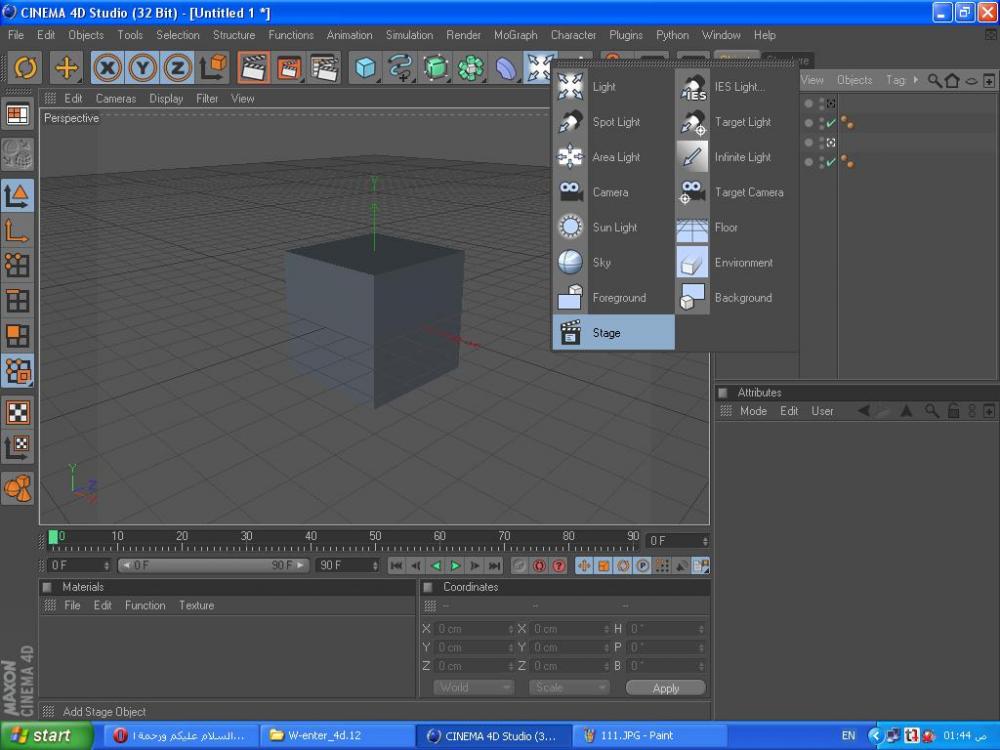This screenshot has width=1000, height=750.
Task: Click the Cube primitive toolbar icon
Action: point(366,67)
